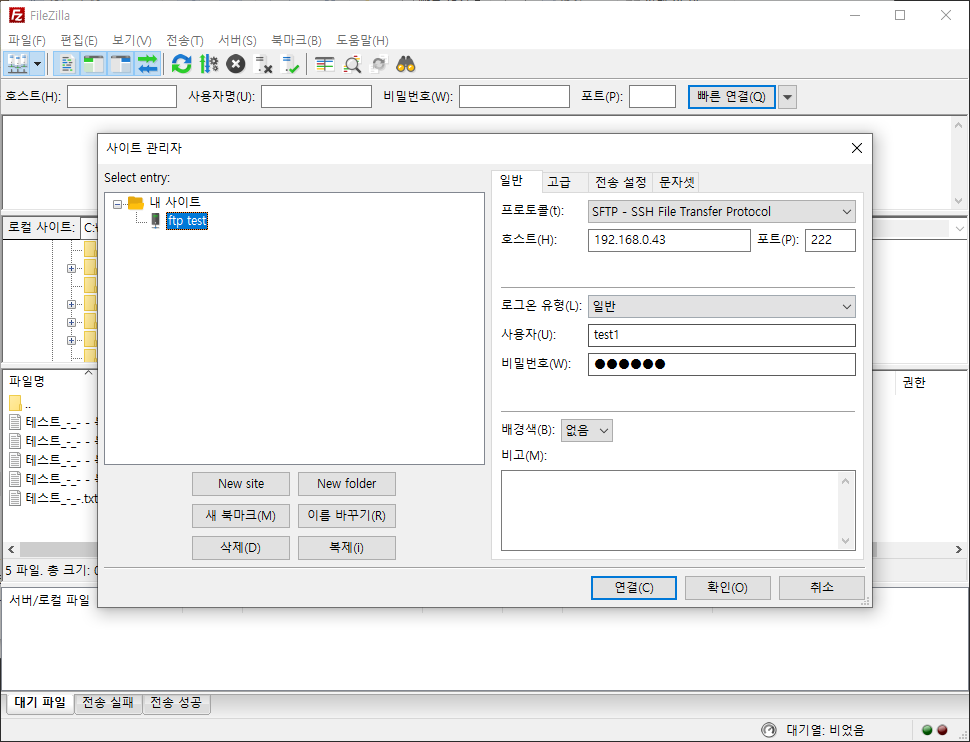
Task: Open the quickconnect history dropdown arrow
Action: [787, 97]
